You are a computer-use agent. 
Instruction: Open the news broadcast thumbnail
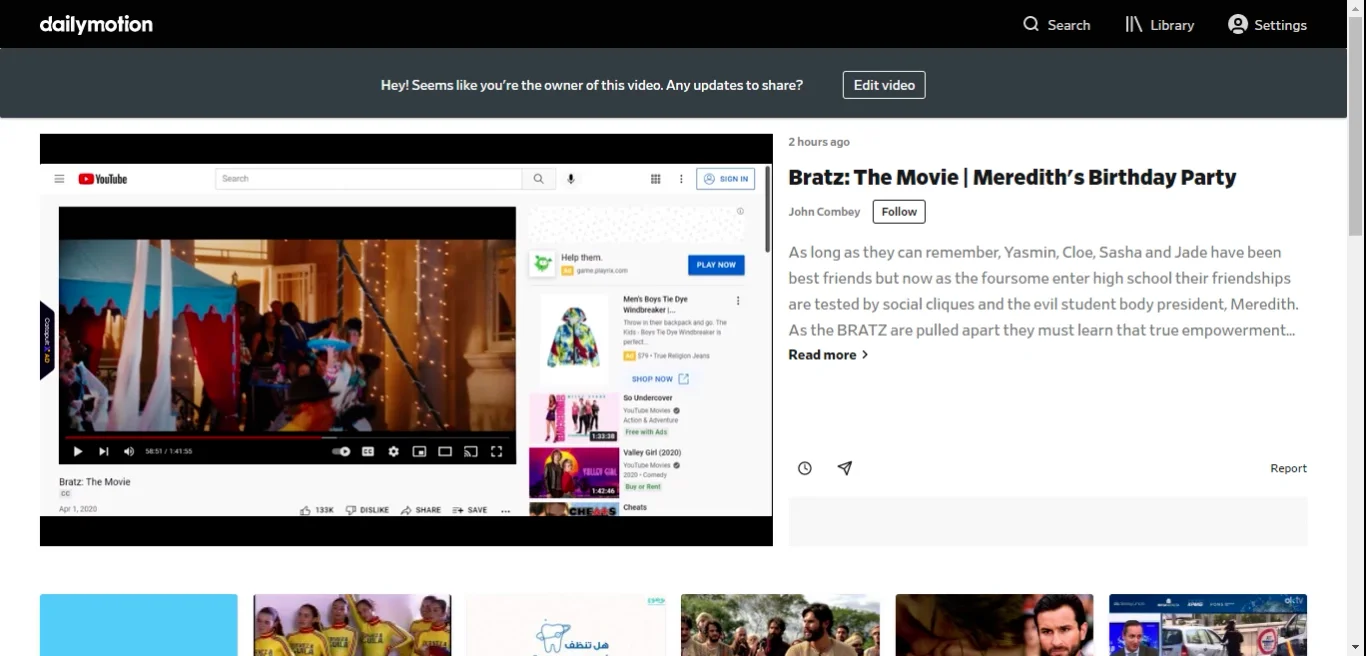(1208, 625)
